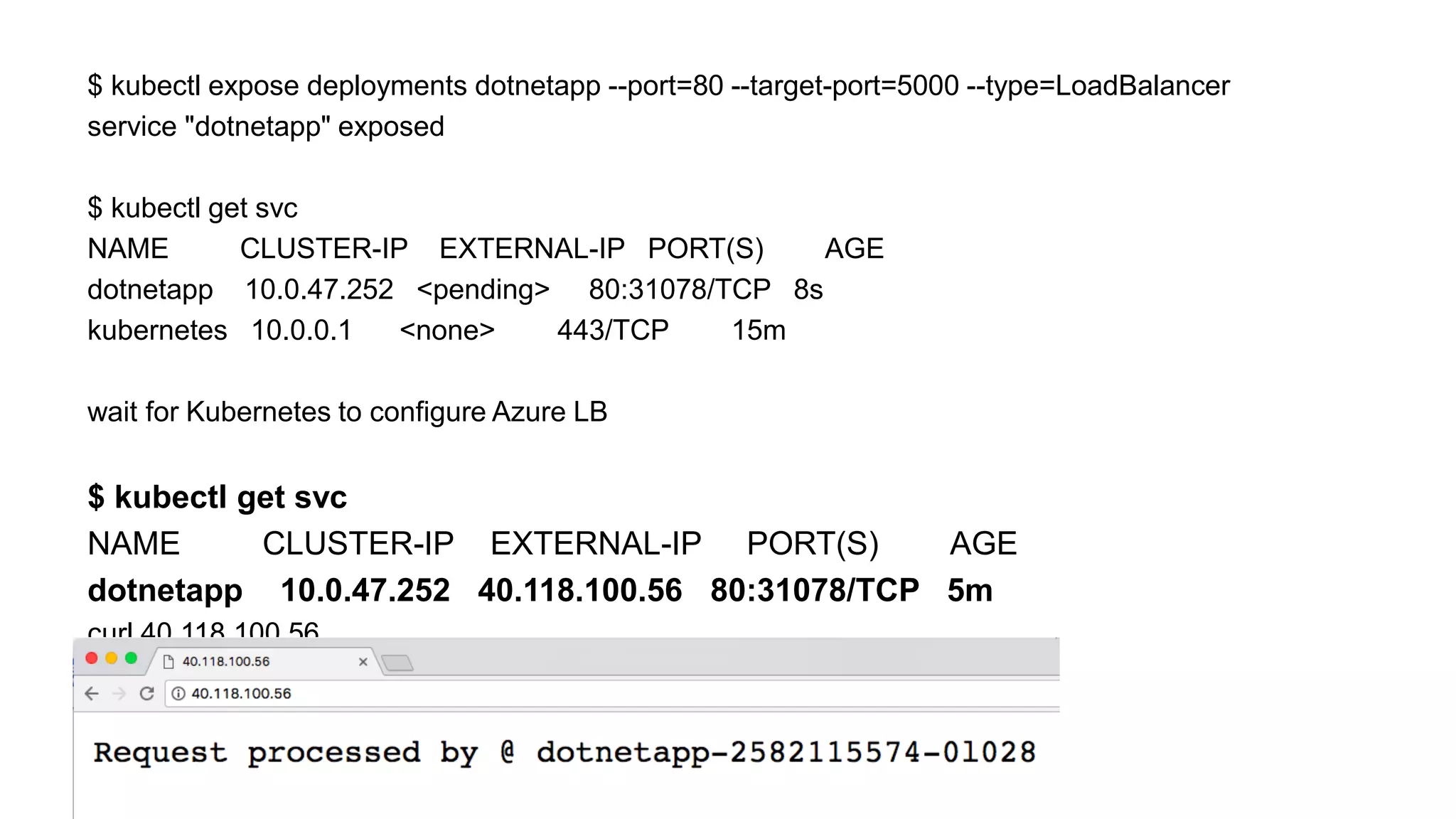
Task: Click the browser back arrow
Action: (92, 693)
